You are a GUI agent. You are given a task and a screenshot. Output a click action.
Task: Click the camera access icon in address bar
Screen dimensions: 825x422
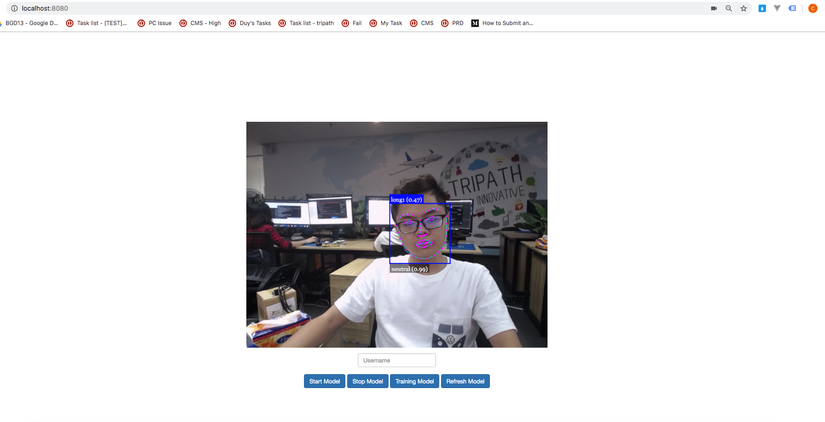point(713,8)
